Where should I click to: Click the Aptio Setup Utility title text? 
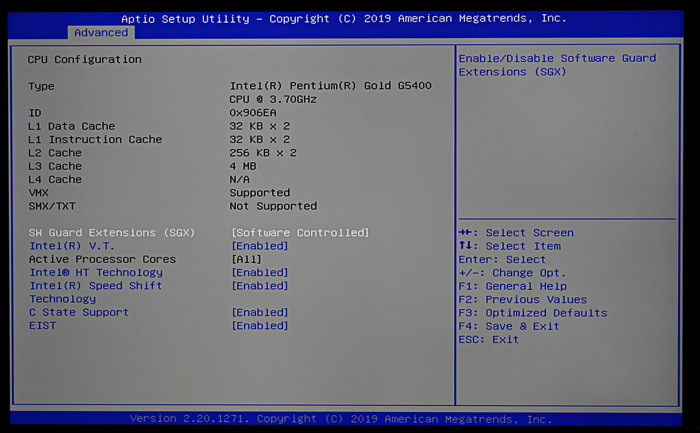pos(344,19)
